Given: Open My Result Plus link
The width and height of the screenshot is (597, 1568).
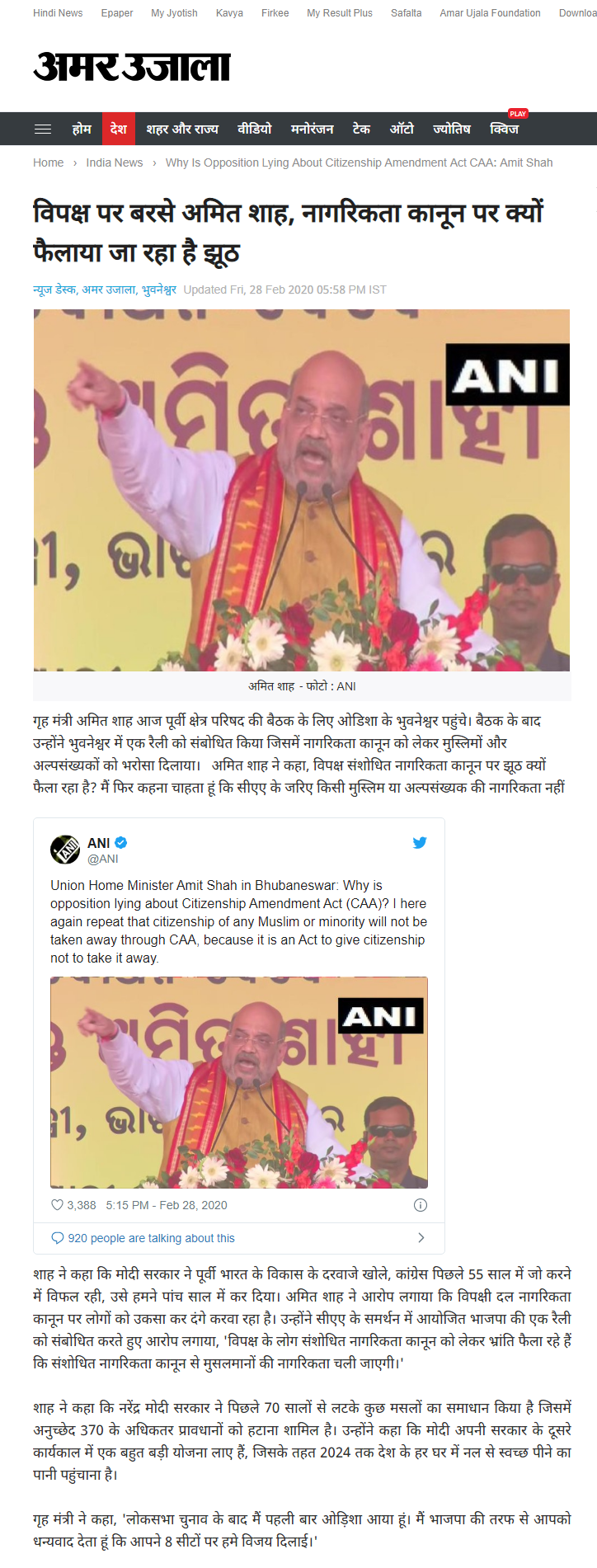Looking at the screenshot, I should pos(340,13).
